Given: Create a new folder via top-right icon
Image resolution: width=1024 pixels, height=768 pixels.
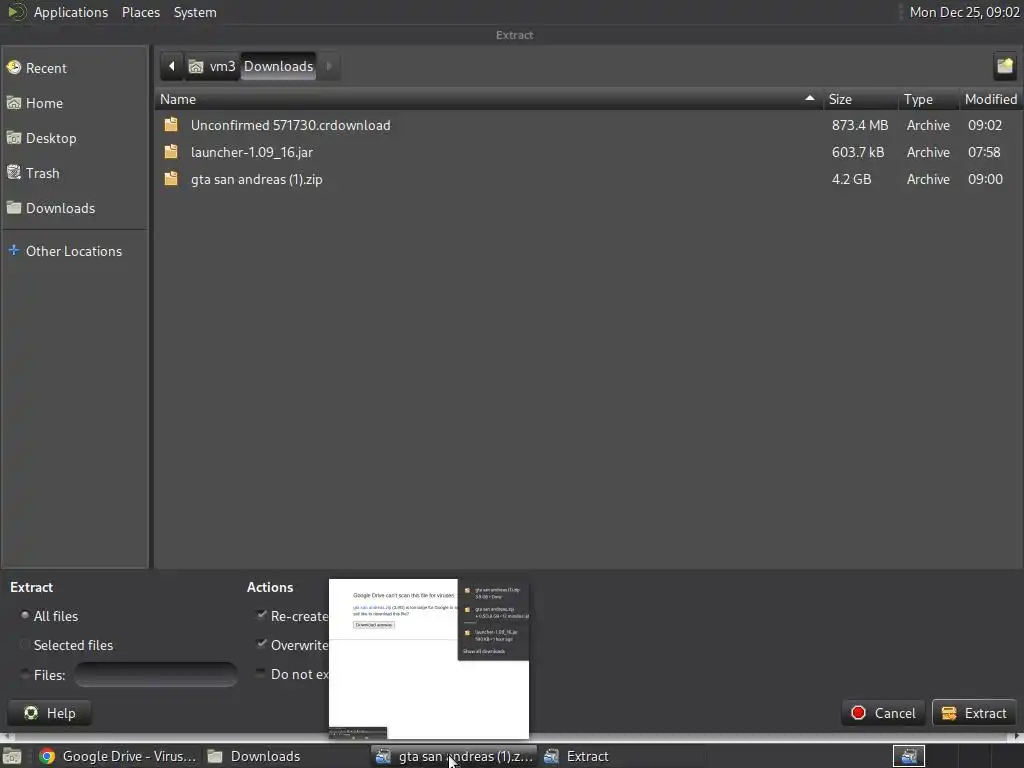Looking at the screenshot, I should [x=1004, y=66].
